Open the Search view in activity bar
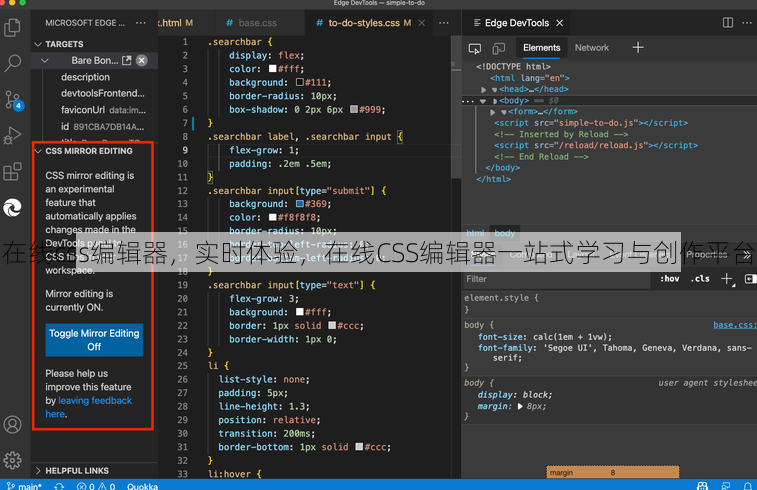 [13, 63]
